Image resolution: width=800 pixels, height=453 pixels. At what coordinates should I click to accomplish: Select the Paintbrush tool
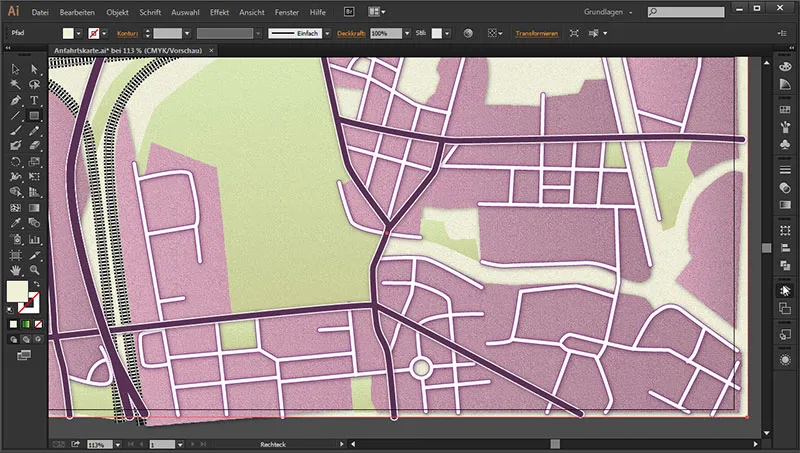tap(15, 131)
